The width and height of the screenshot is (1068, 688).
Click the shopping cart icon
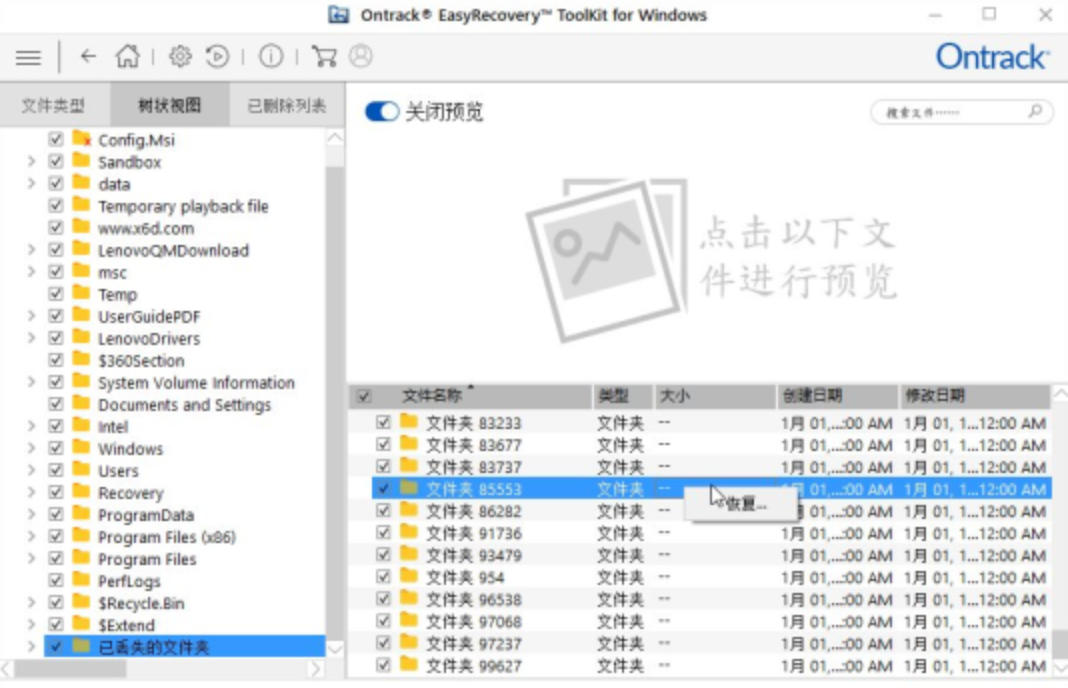pos(324,56)
